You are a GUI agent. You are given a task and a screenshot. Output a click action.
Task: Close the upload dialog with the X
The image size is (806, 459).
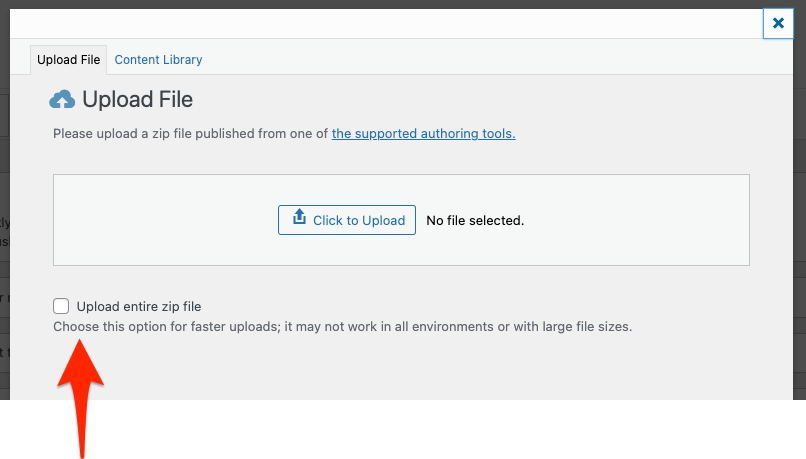click(x=778, y=23)
